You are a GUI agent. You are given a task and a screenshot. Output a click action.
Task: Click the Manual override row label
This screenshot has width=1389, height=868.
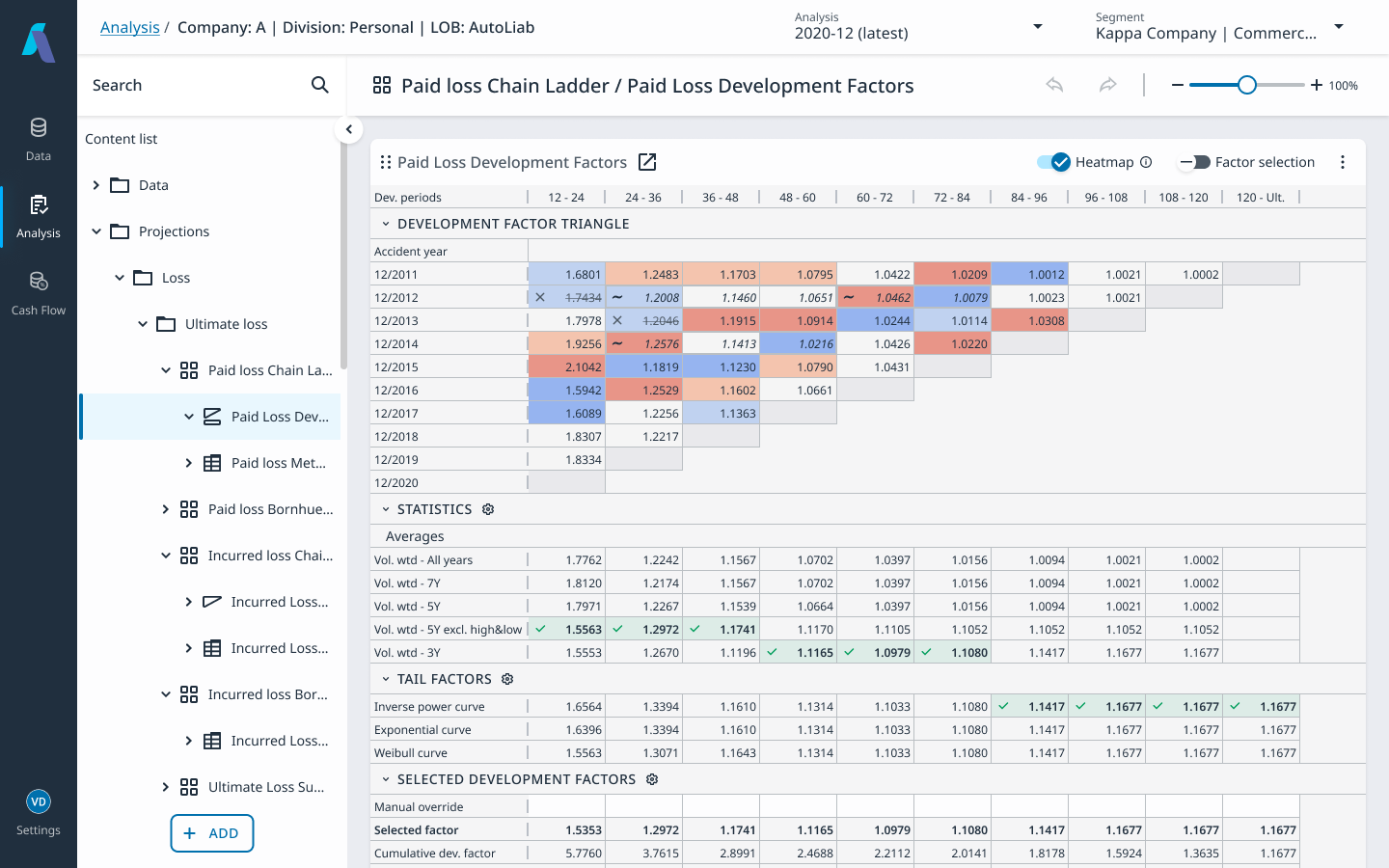(419, 806)
